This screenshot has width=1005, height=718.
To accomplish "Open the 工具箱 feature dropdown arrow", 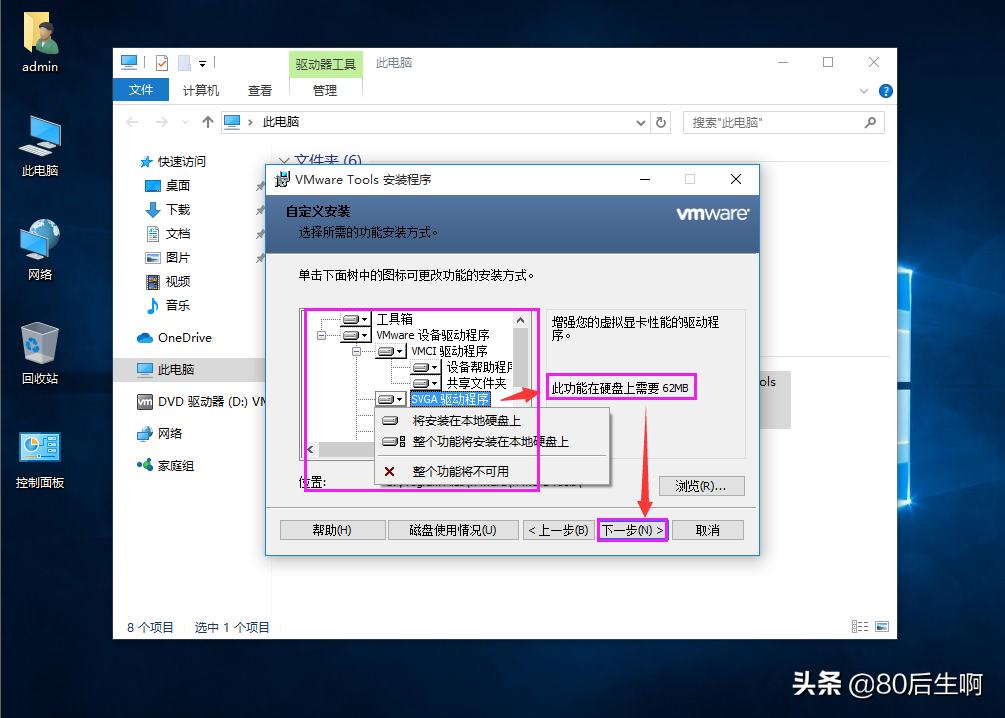I will click(363, 318).
